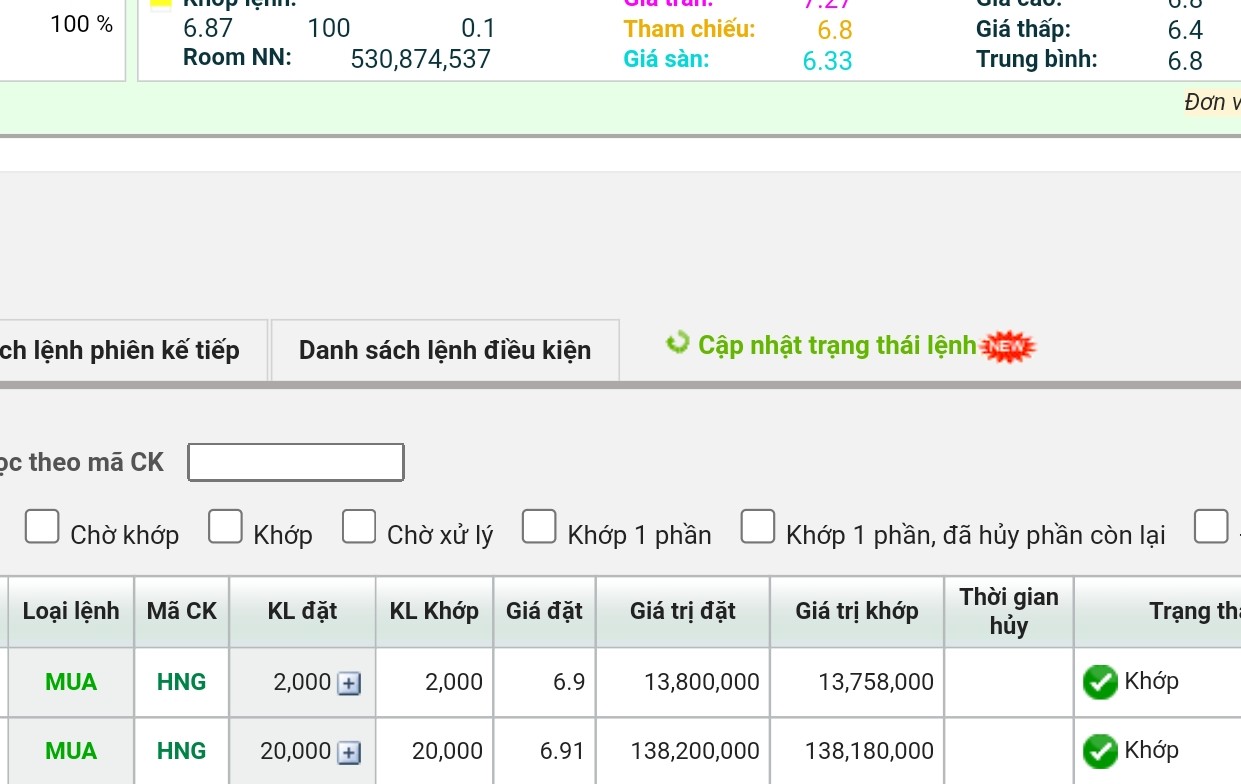
Task: Expand plus icon next to 20,000 order quantity
Action: click(348, 753)
